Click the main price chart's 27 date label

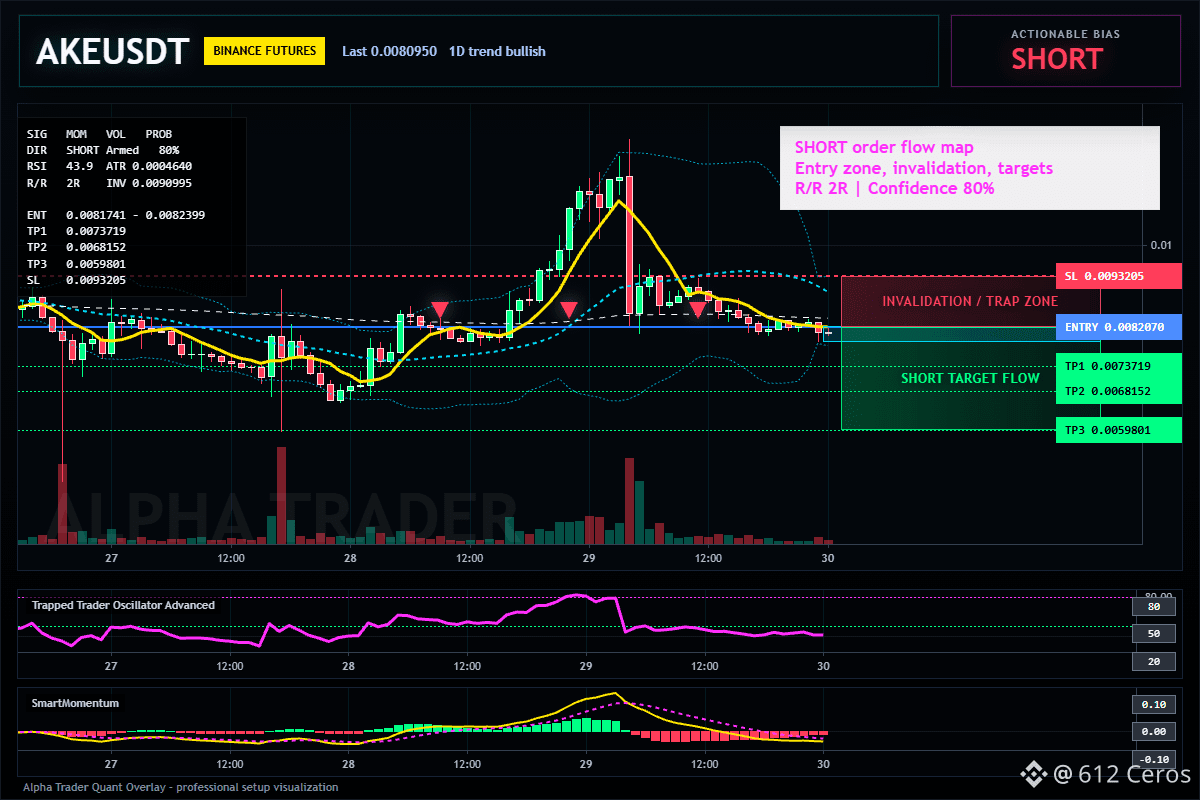[112, 558]
